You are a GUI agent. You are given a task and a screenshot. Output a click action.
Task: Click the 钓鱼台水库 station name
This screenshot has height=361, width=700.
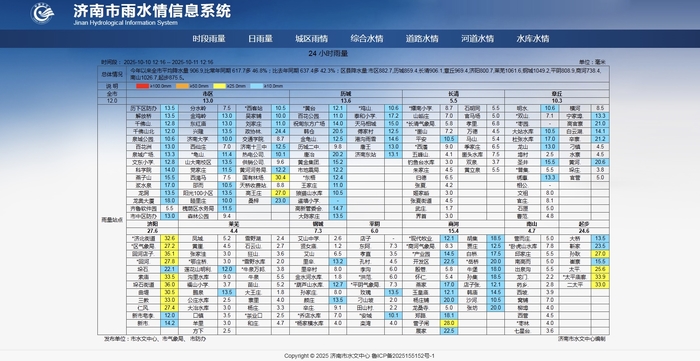tap(421, 162)
